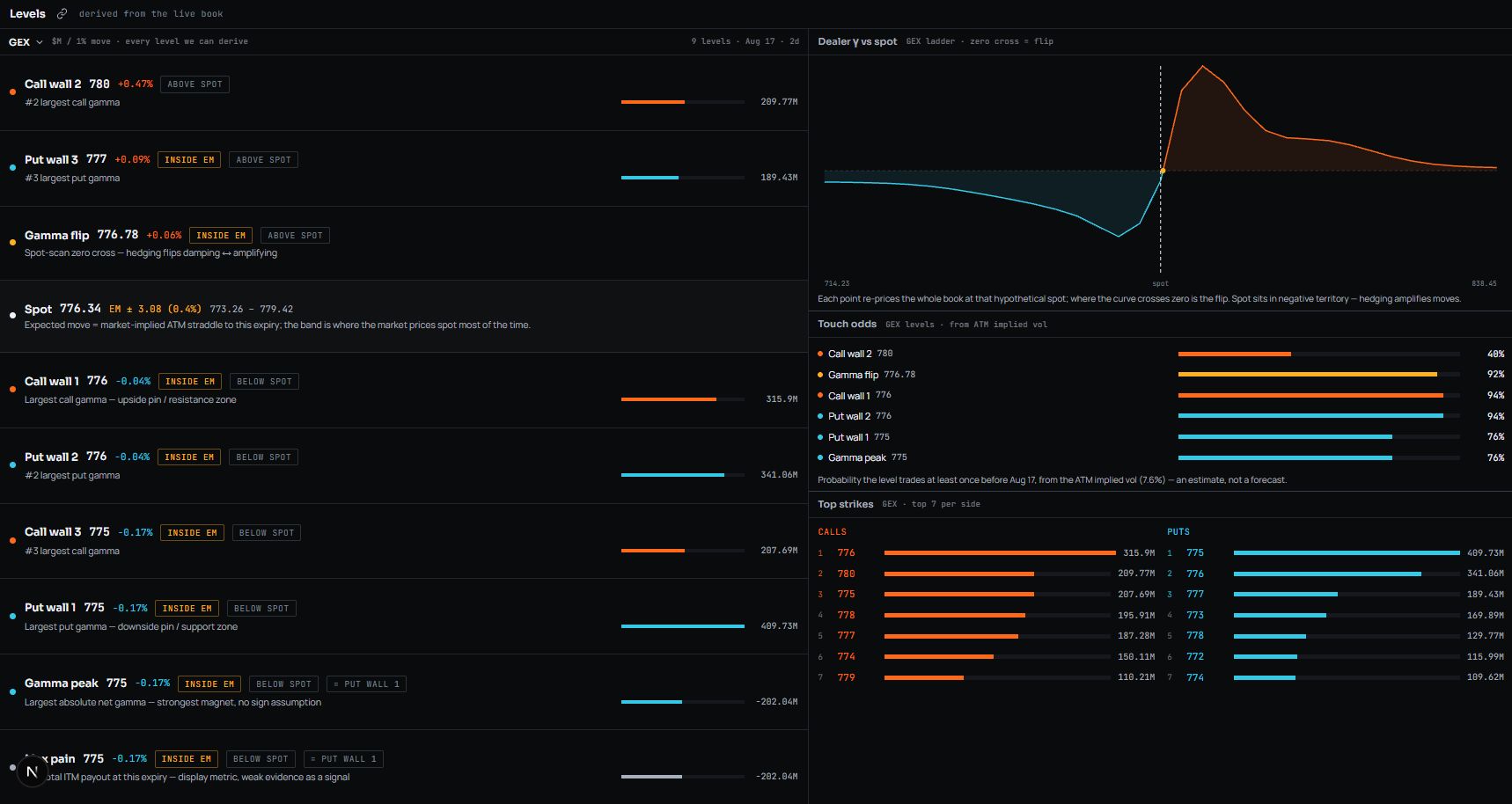Expand the GEX metric dropdown

click(x=26, y=41)
